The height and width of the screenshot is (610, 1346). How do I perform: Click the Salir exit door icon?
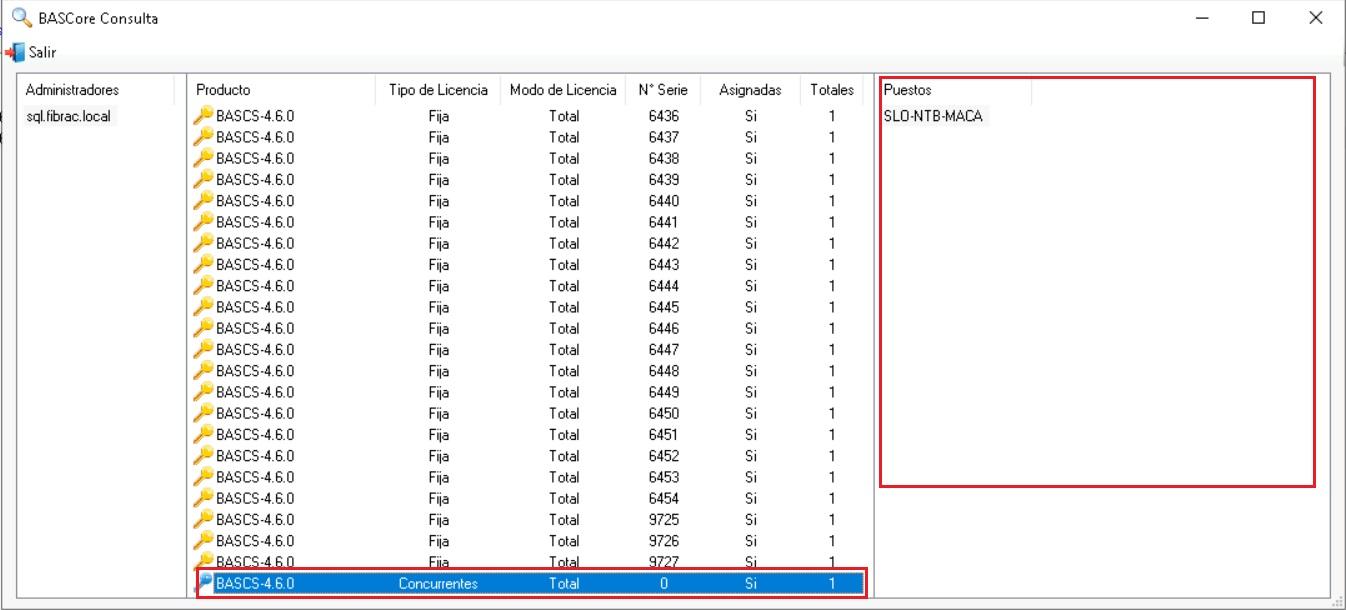[15, 52]
